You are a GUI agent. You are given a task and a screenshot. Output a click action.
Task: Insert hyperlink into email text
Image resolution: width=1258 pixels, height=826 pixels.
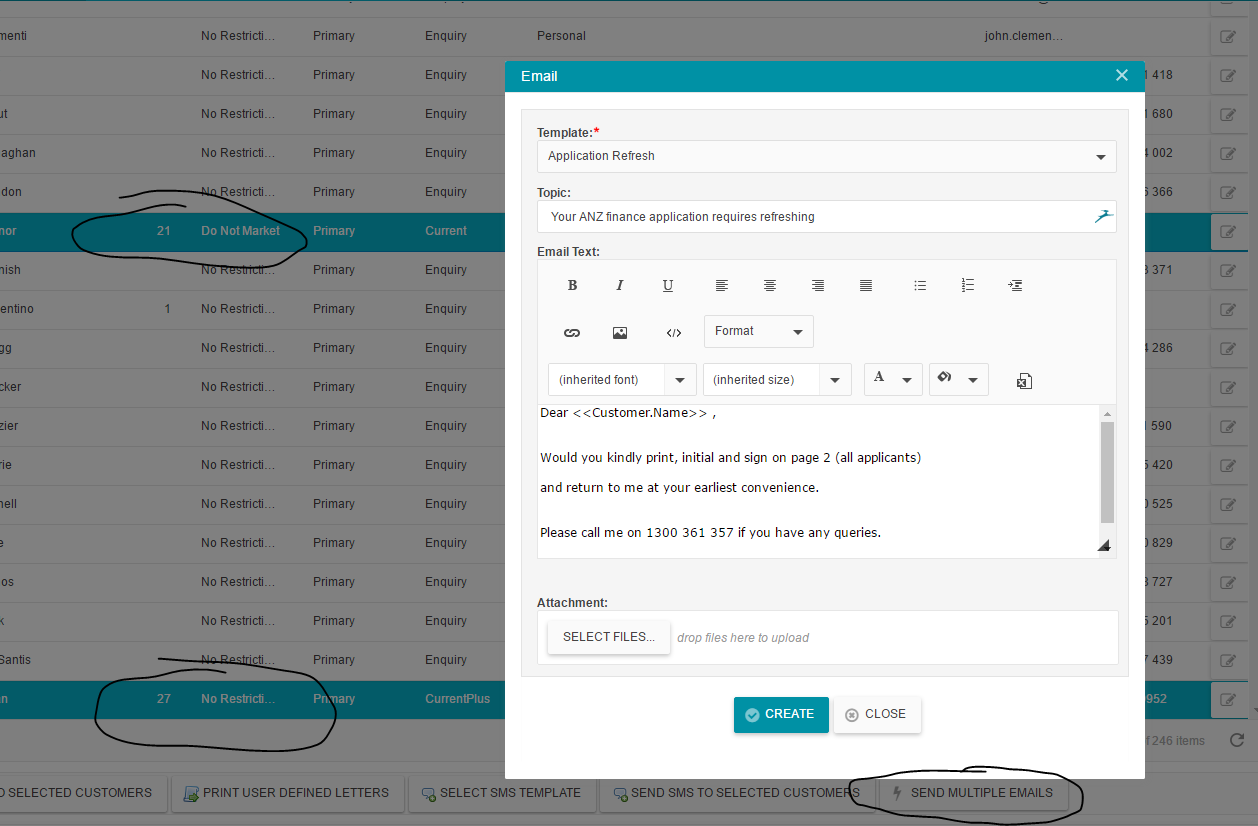(572, 333)
